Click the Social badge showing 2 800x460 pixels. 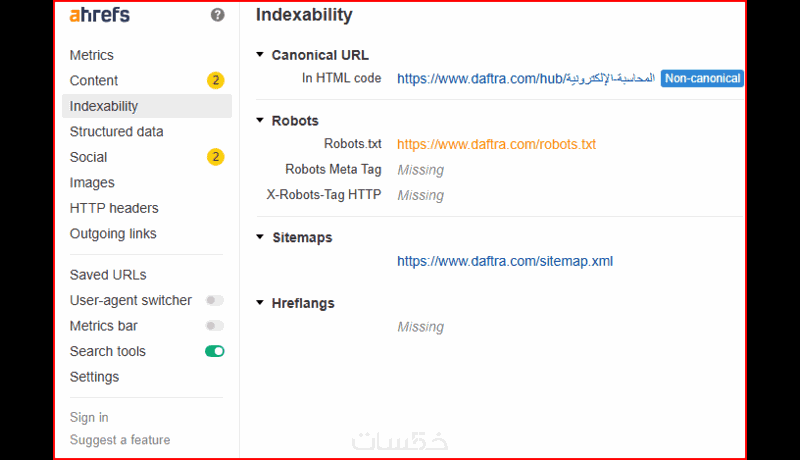(215, 157)
